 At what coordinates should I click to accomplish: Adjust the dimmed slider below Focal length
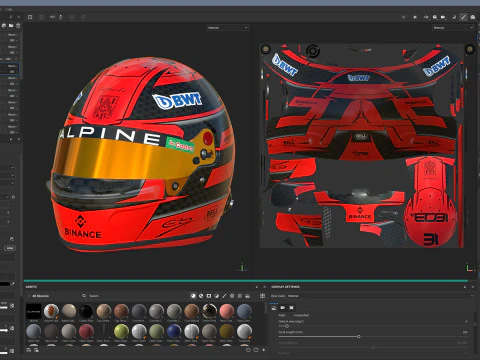point(373,347)
